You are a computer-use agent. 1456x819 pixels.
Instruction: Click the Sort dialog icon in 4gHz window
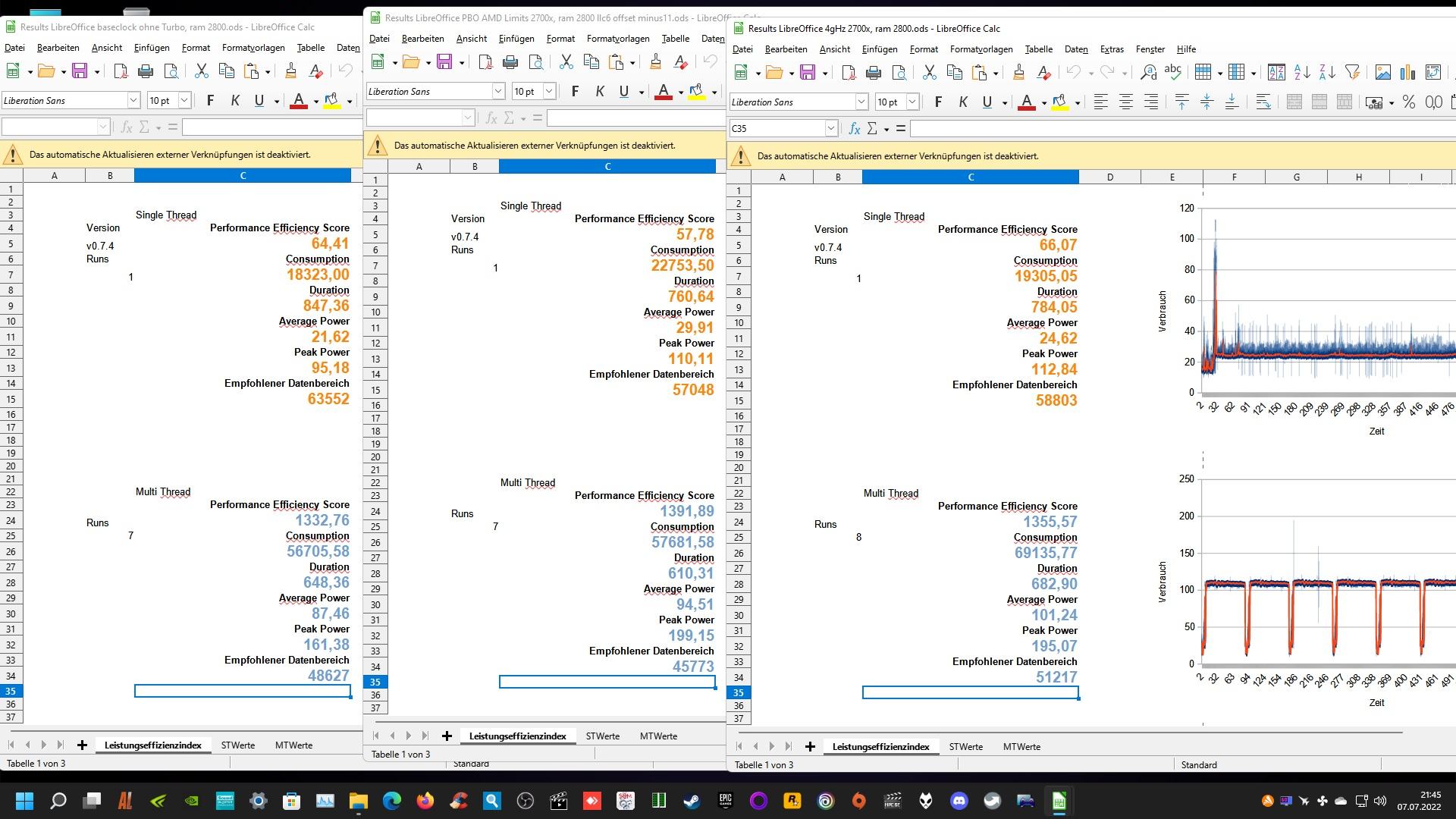pyautogui.click(x=1276, y=73)
